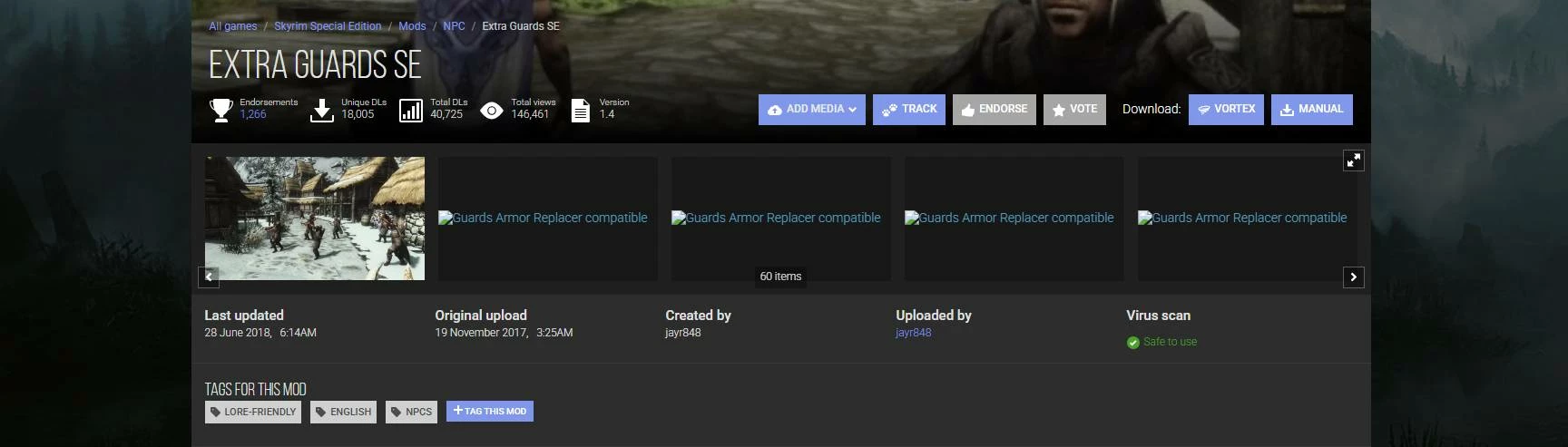This screenshot has height=447, width=1568.
Task: Click the 60 items gallery label
Action: 780,277
